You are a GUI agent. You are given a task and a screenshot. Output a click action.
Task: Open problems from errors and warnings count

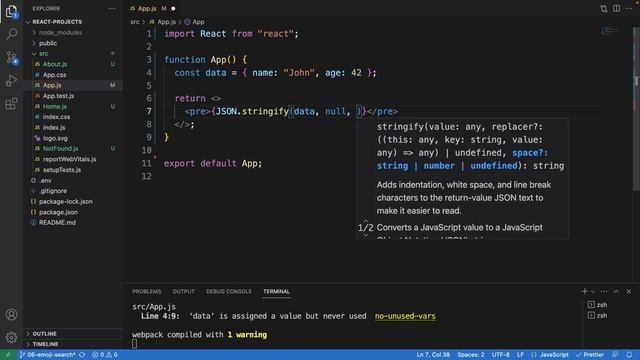coord(105,355)
